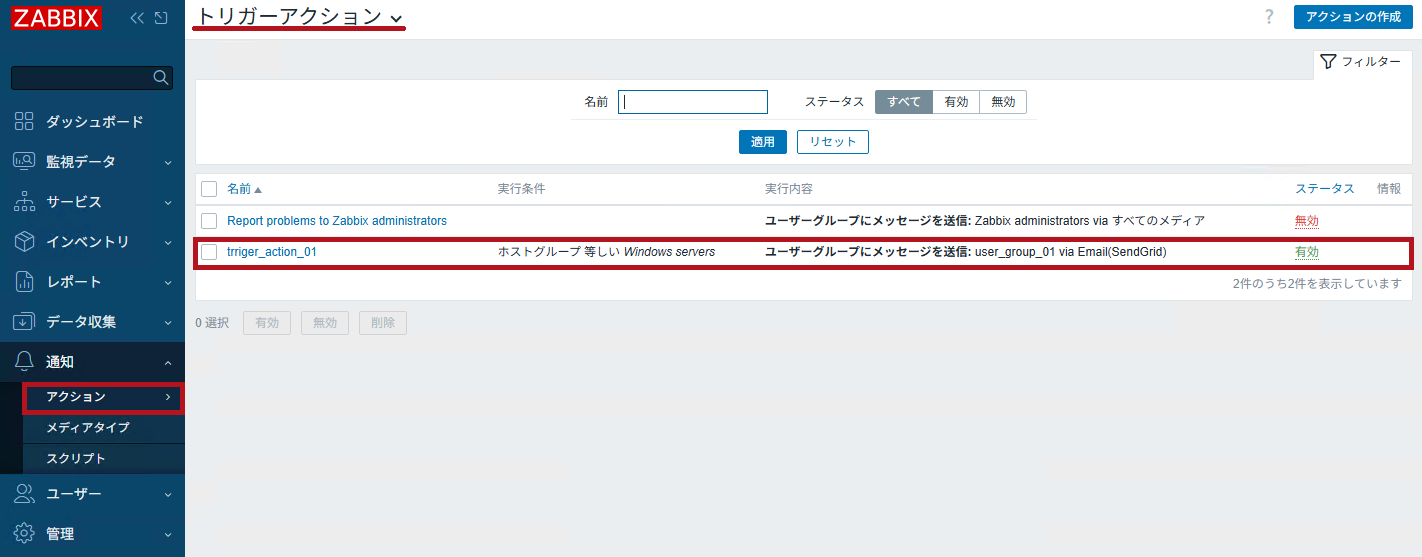The height and width of the screenshot is (557, 1422).
Task: Click the bulk 削除 button
Action: point(383,323)
